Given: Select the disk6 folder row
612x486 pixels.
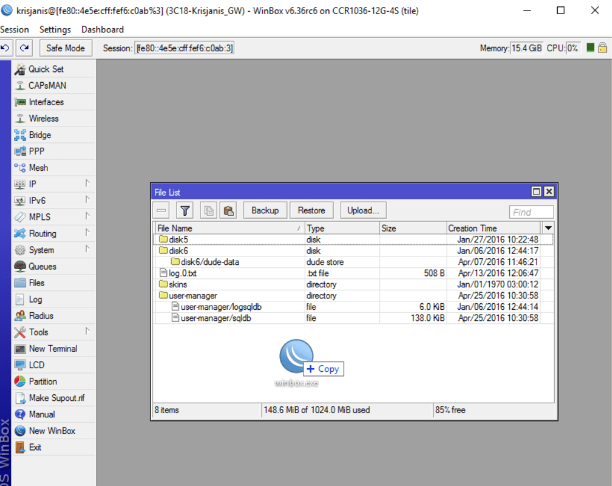Looking at the screenshot, I should click(353, 251).
